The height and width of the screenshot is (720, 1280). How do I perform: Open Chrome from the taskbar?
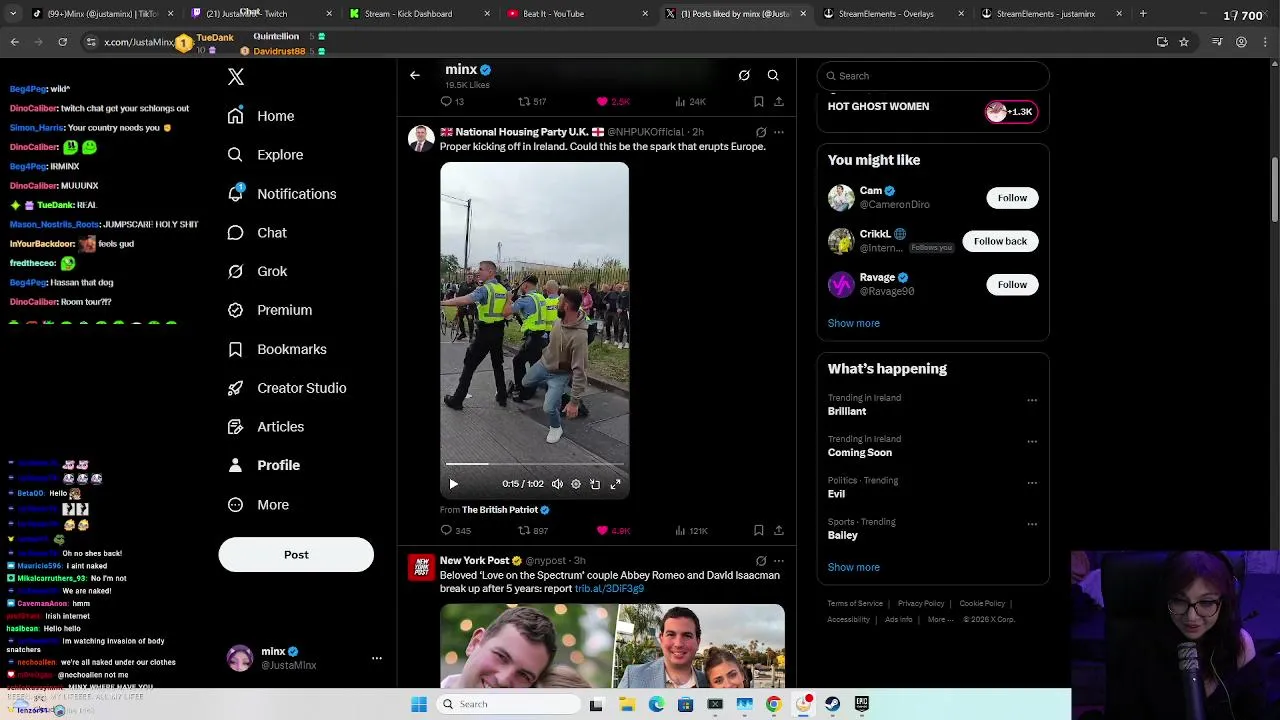(774, 704)
